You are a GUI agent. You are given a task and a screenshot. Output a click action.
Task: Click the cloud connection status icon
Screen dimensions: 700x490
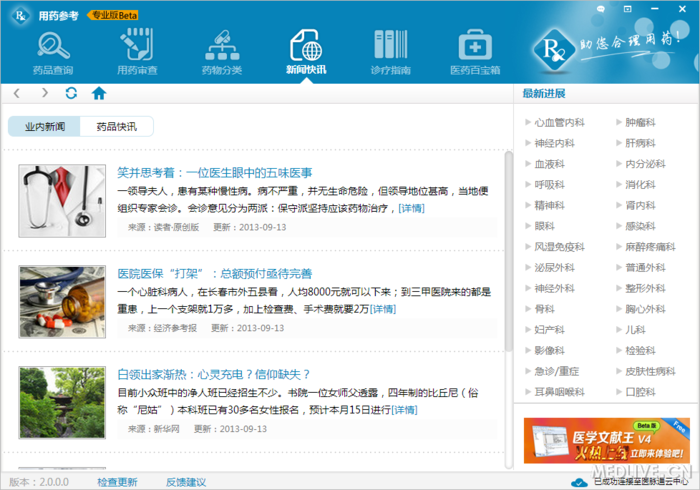pos(579,482)
